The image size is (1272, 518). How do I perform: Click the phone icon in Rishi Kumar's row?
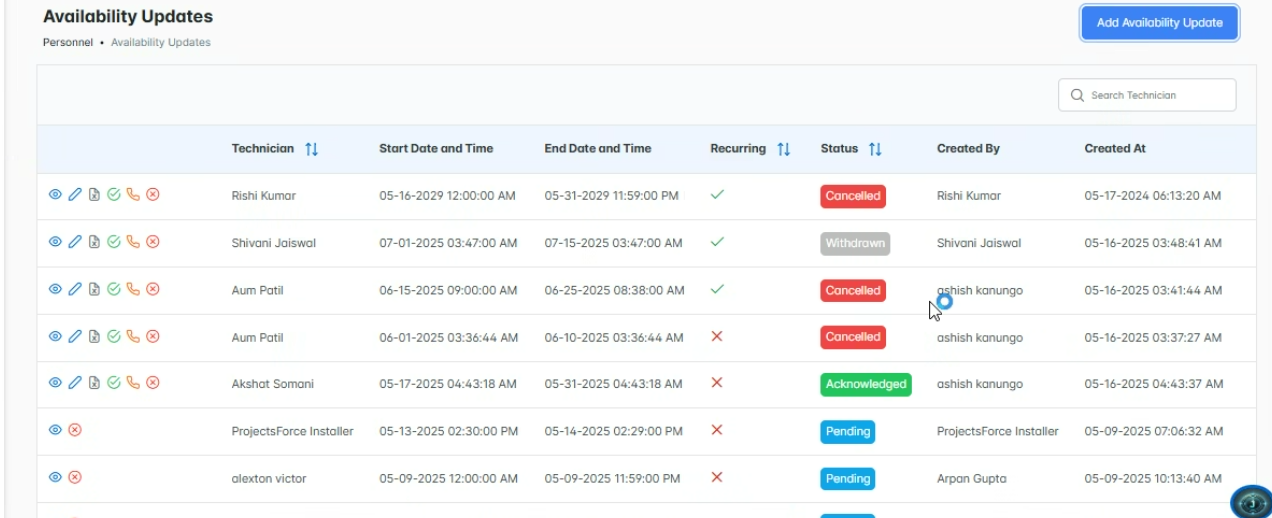pos(133,195)
